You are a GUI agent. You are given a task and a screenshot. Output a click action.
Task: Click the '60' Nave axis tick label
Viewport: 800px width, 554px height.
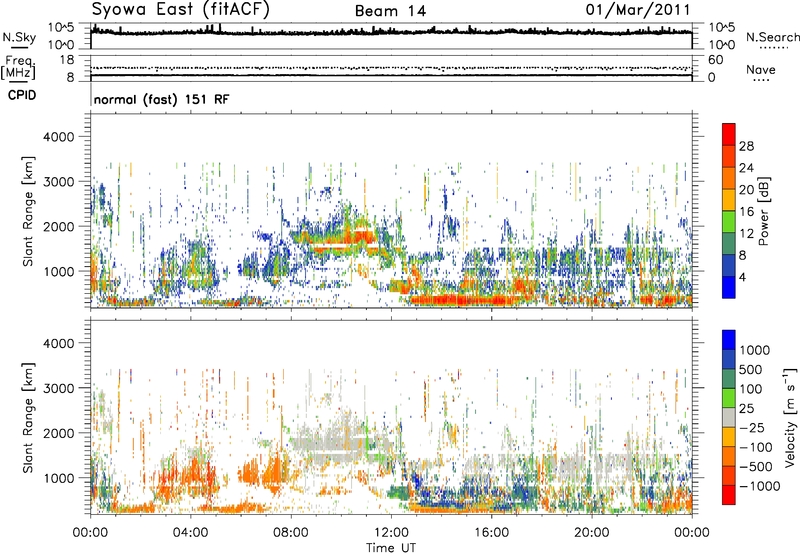tap(716, 60)
